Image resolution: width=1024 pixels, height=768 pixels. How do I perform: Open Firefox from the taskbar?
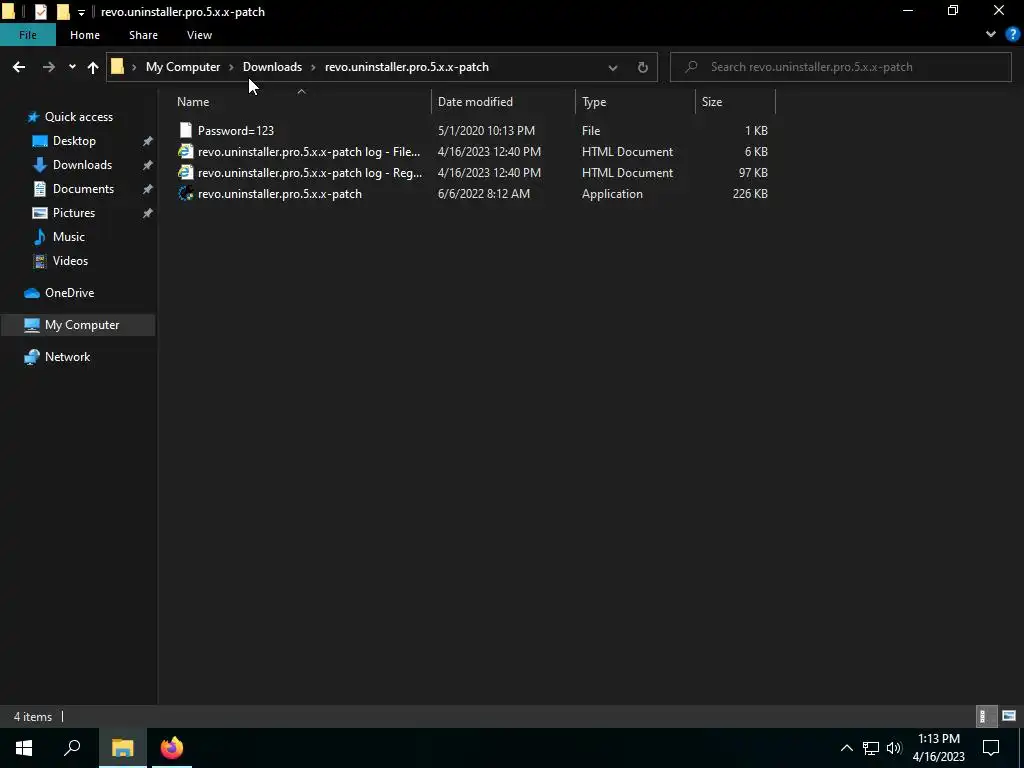tap(172, 748)
